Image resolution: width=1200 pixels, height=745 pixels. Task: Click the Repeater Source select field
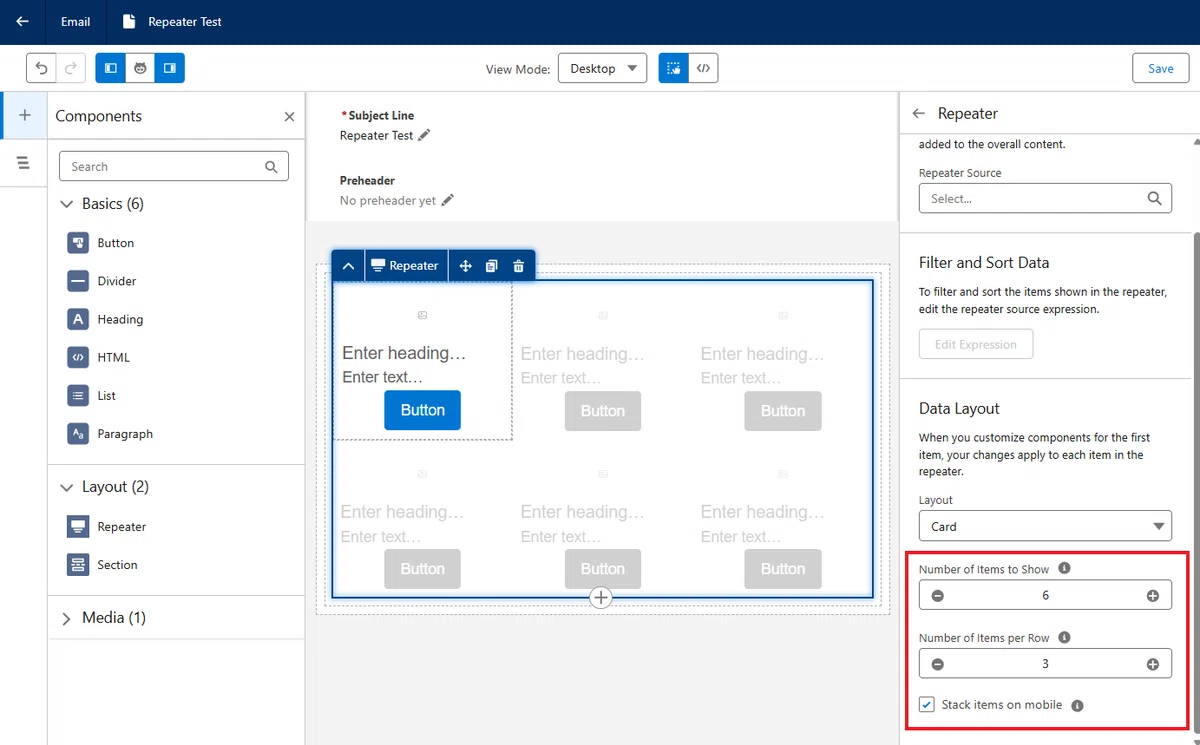point(1045,199)
